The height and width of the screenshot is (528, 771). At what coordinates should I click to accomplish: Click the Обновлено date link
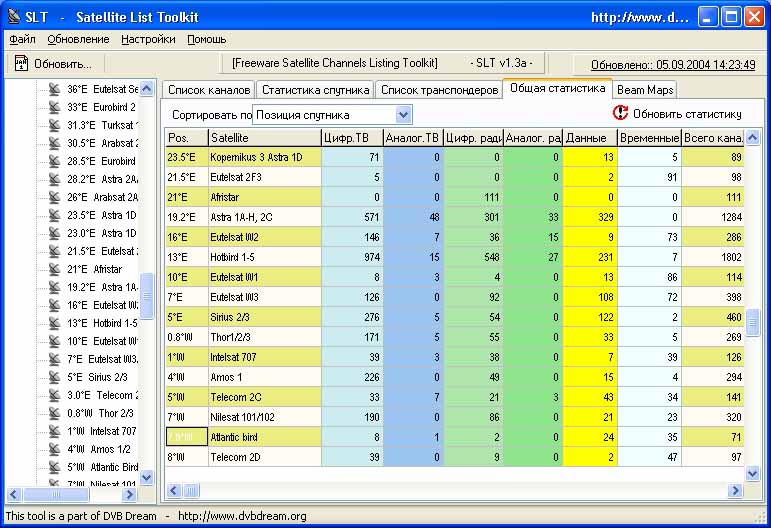(x=673, y=65)
